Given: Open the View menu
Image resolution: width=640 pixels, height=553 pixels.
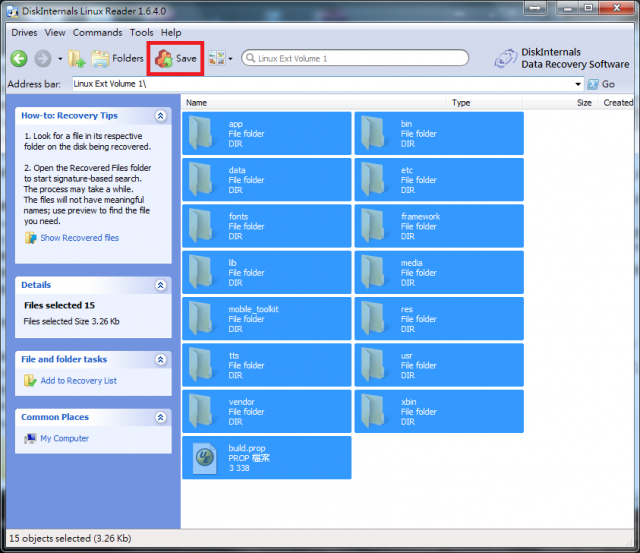Looking at the screenshot, I should click(55, 33).
